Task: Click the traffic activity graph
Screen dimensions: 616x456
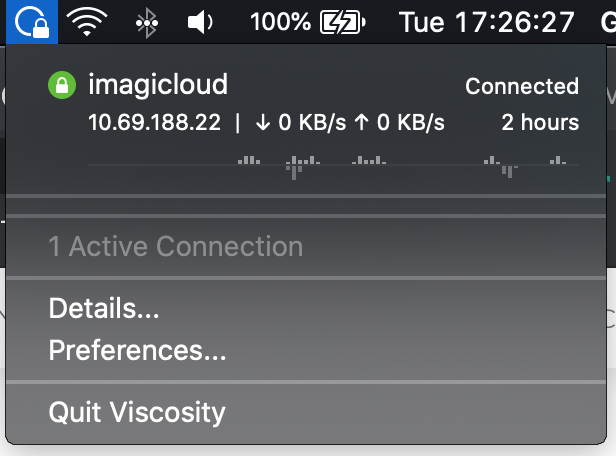Action: click(333, 167)
